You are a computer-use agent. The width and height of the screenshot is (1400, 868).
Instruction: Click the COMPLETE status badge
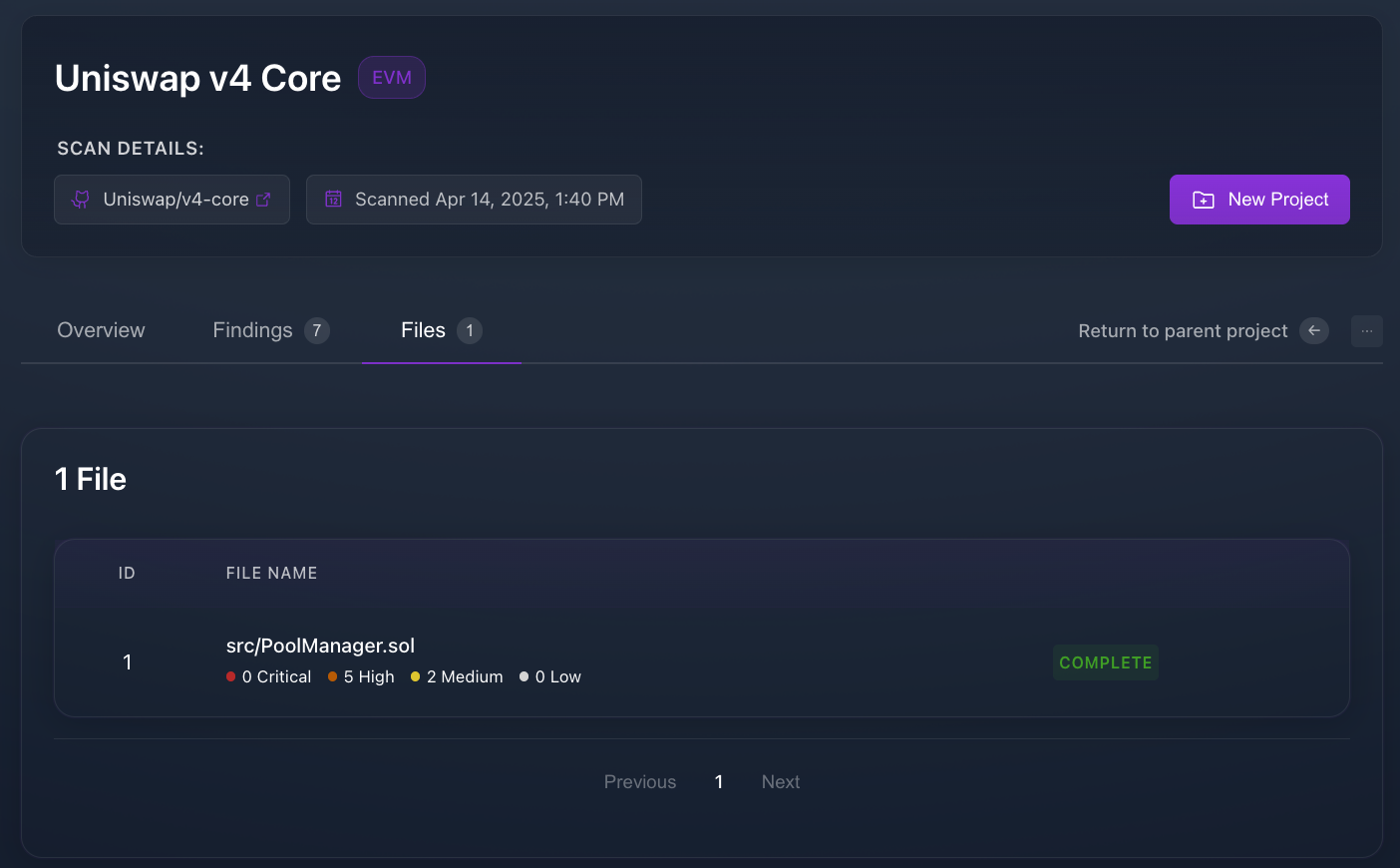click(1106, 662)
